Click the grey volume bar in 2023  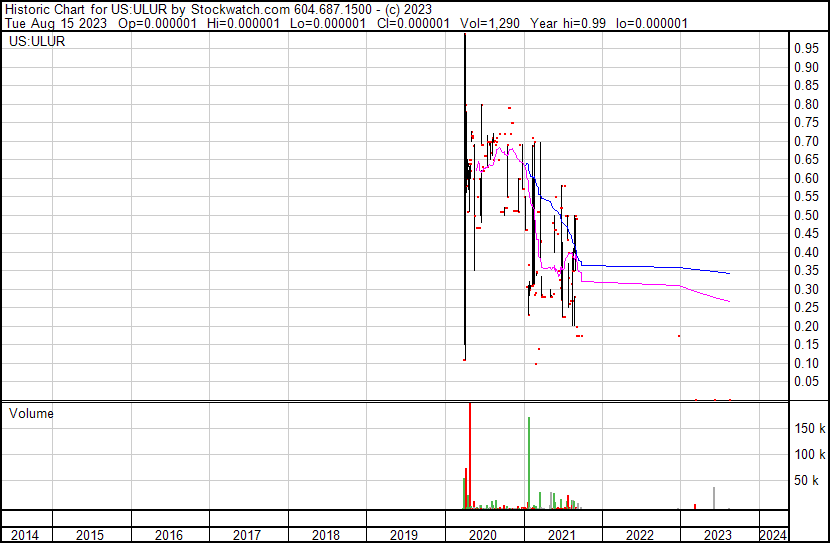714,498
